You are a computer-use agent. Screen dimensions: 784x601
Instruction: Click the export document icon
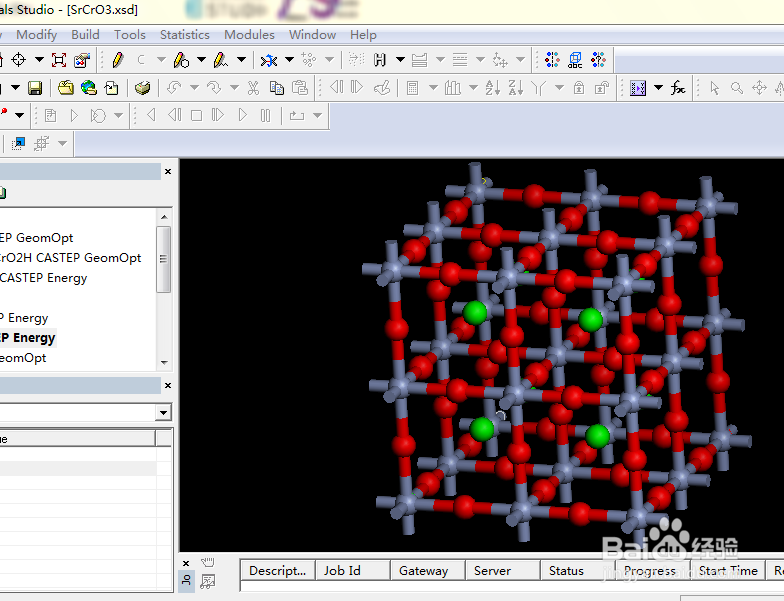[x=112, y=88]
